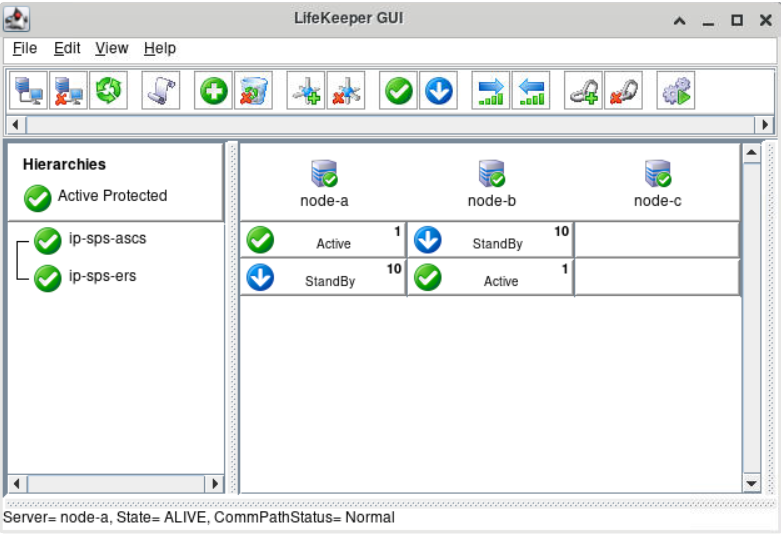Click the hierarchy panel scrollbar right arrow
781x535 pixels.
point(214,483)
